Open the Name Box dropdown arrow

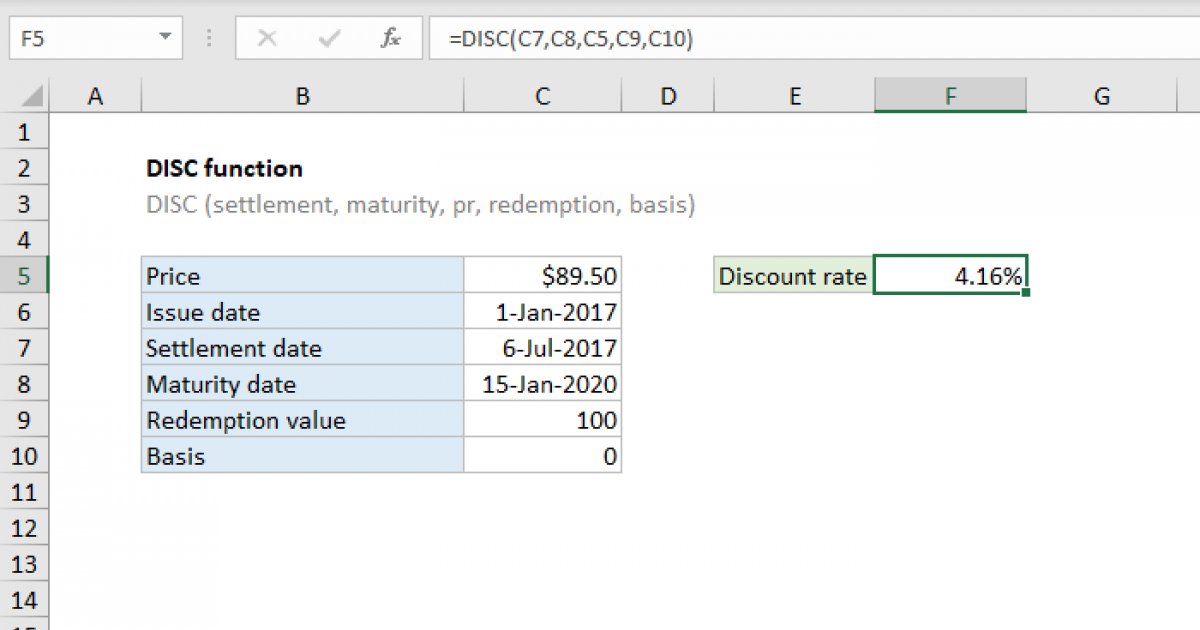(x=164, y=38)
